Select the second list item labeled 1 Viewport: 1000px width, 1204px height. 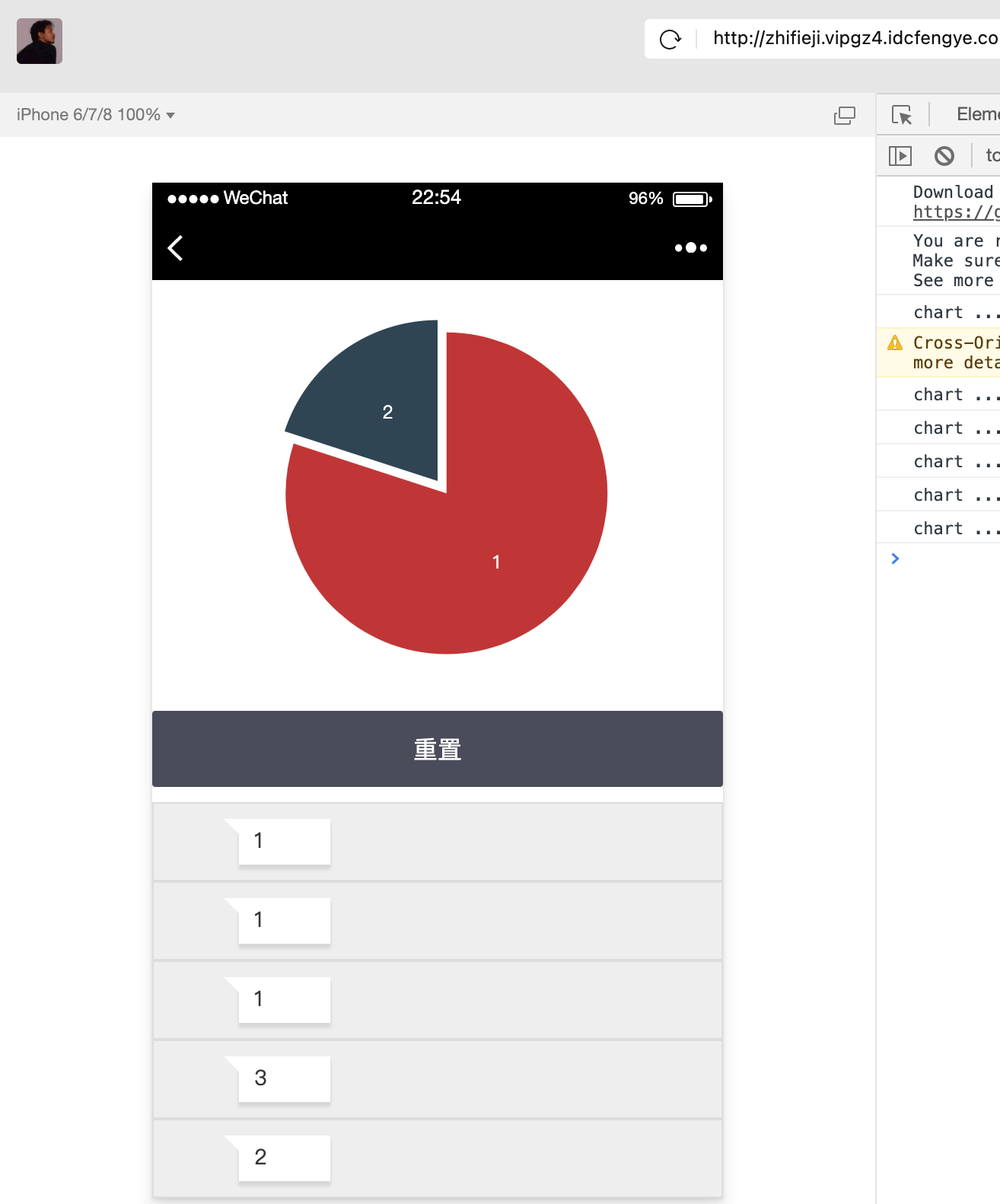(x=438, y=921)
